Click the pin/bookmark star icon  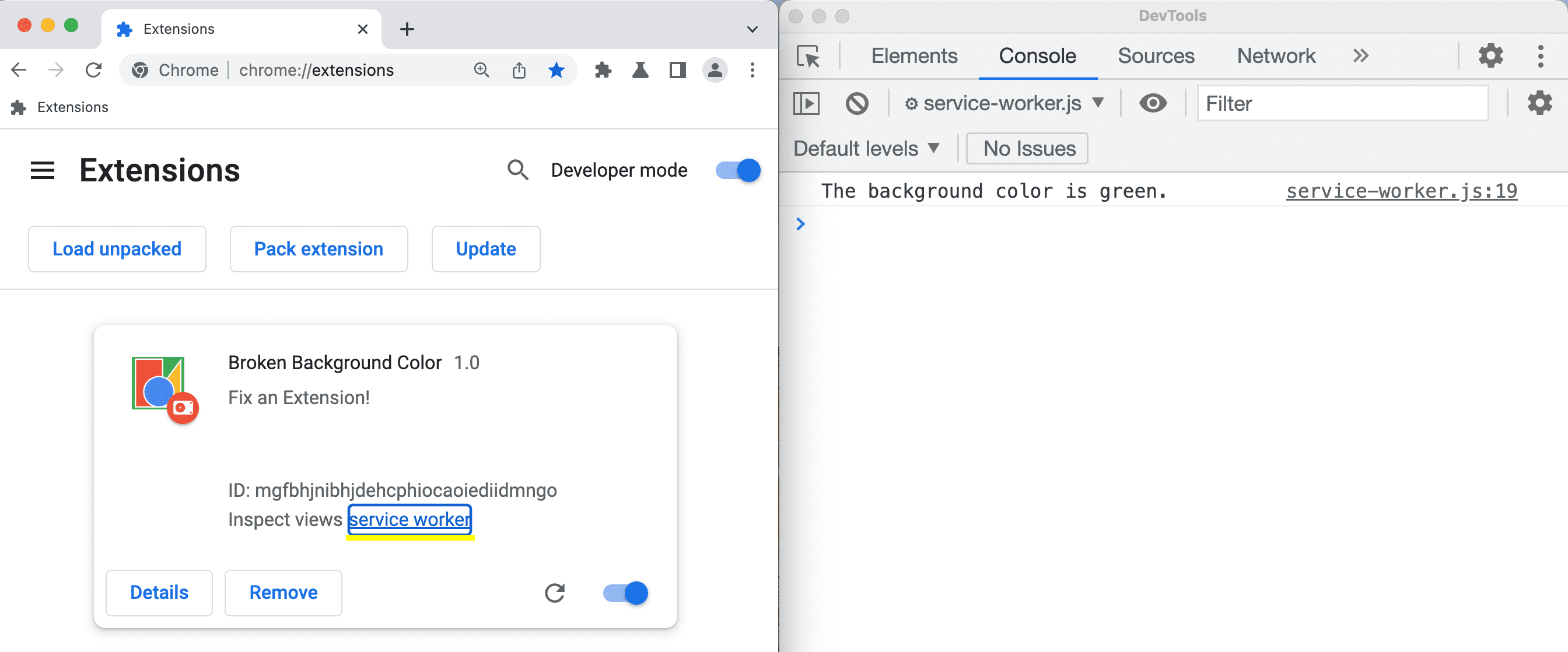tap(557, 70)
